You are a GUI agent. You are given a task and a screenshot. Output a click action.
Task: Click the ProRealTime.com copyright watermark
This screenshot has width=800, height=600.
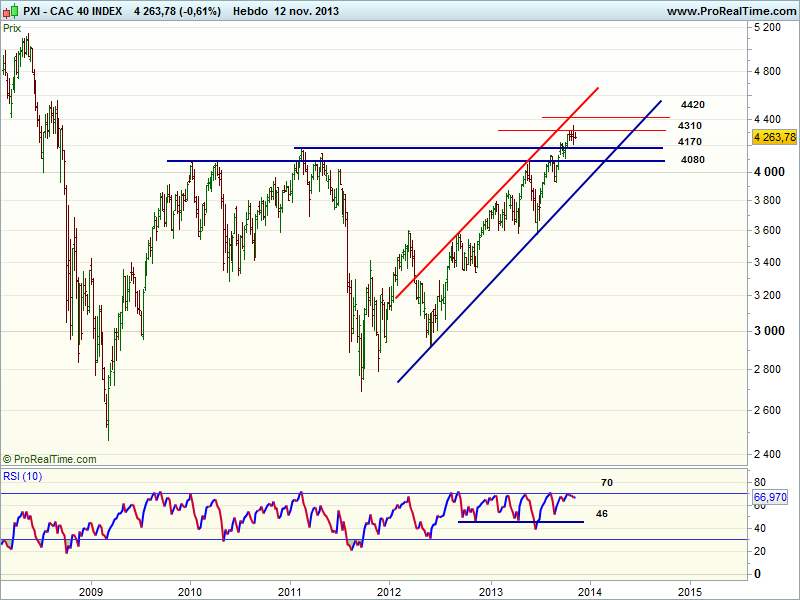[50, 459]
